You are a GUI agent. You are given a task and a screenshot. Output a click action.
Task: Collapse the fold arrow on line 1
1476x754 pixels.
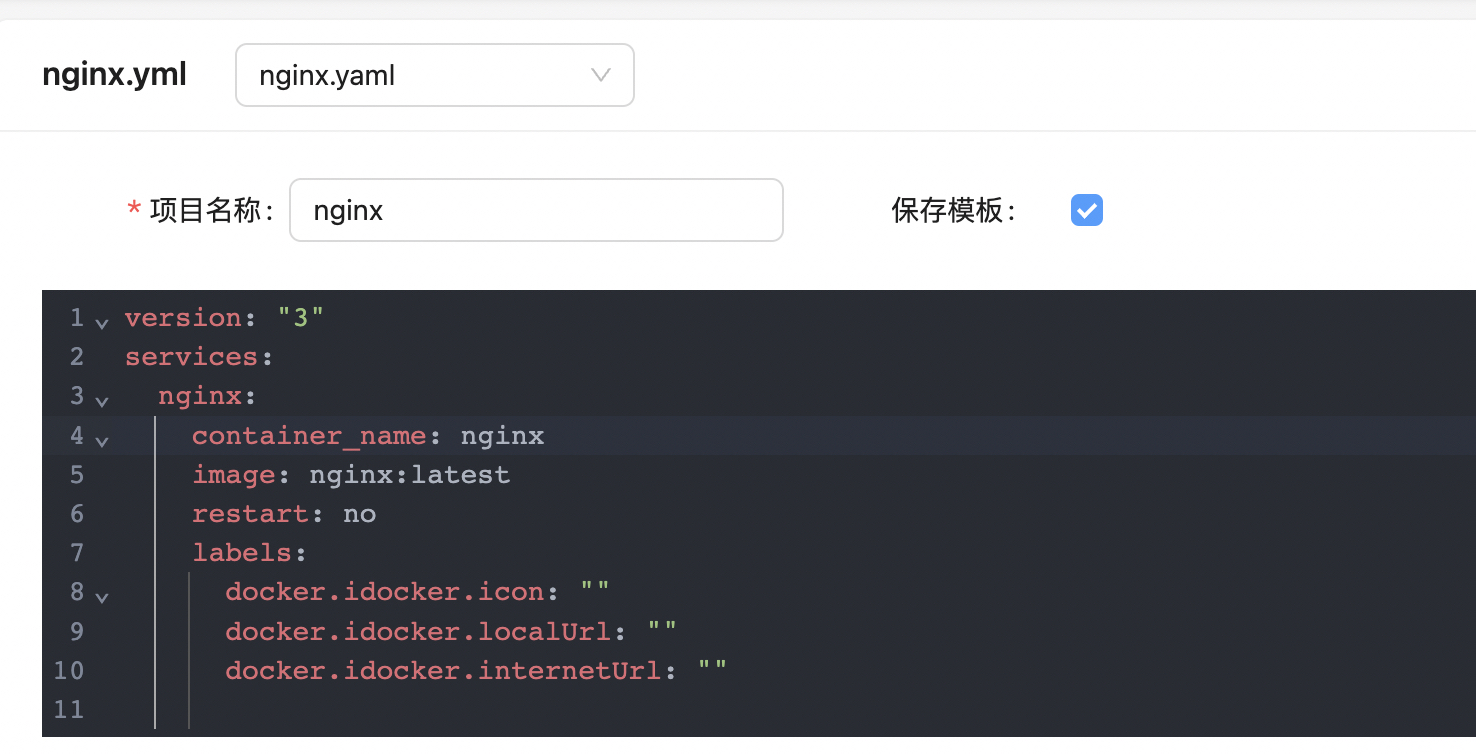pyautogui.click(x=101, y=323)
